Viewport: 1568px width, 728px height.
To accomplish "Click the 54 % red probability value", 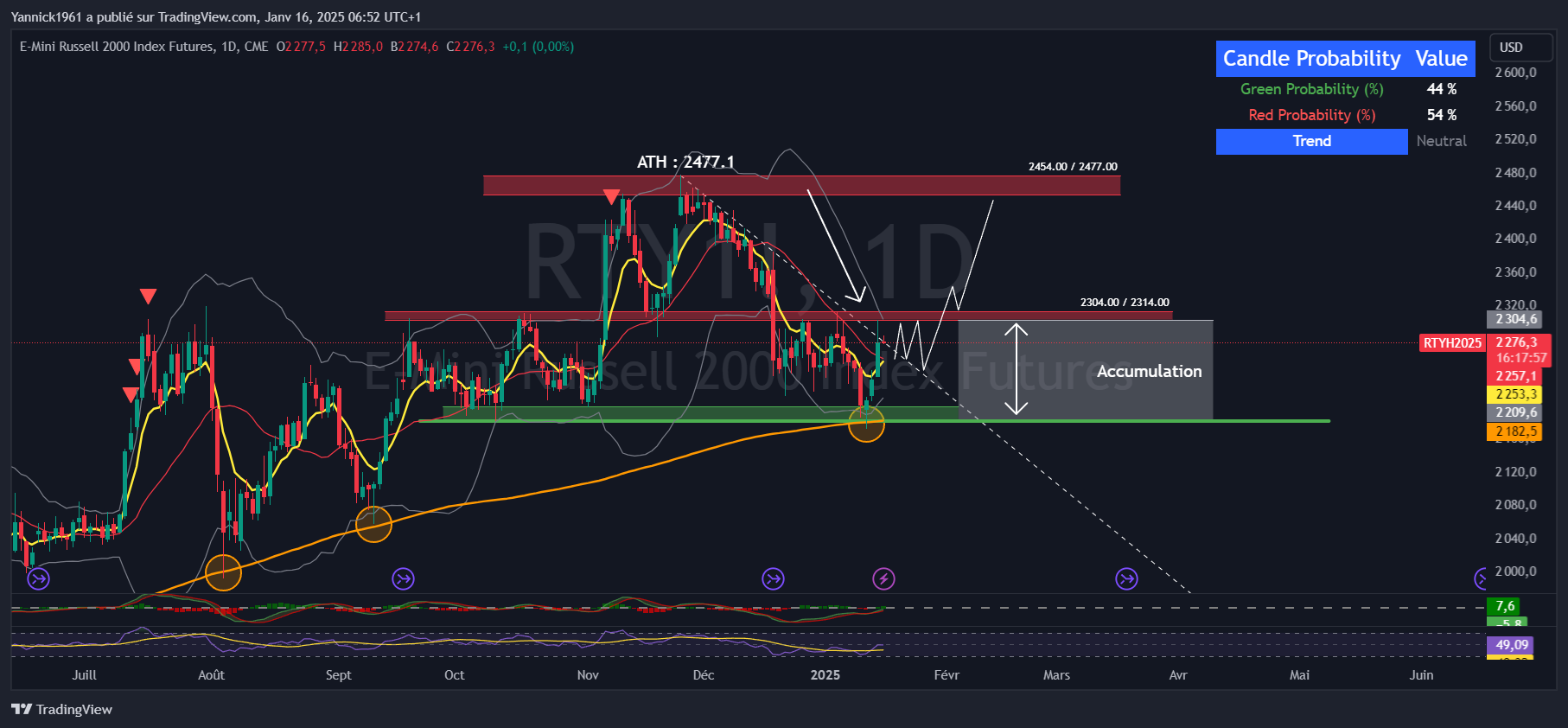I will pyautogui.click(x=1441, y=115).
